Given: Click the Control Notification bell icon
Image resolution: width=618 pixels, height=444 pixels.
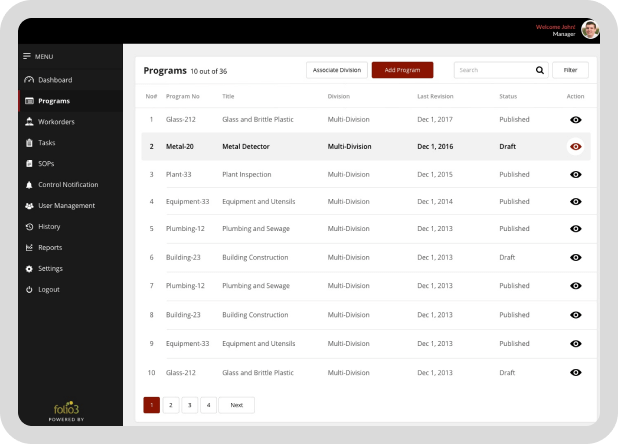Looking at the screenshot, I should 29,185.
